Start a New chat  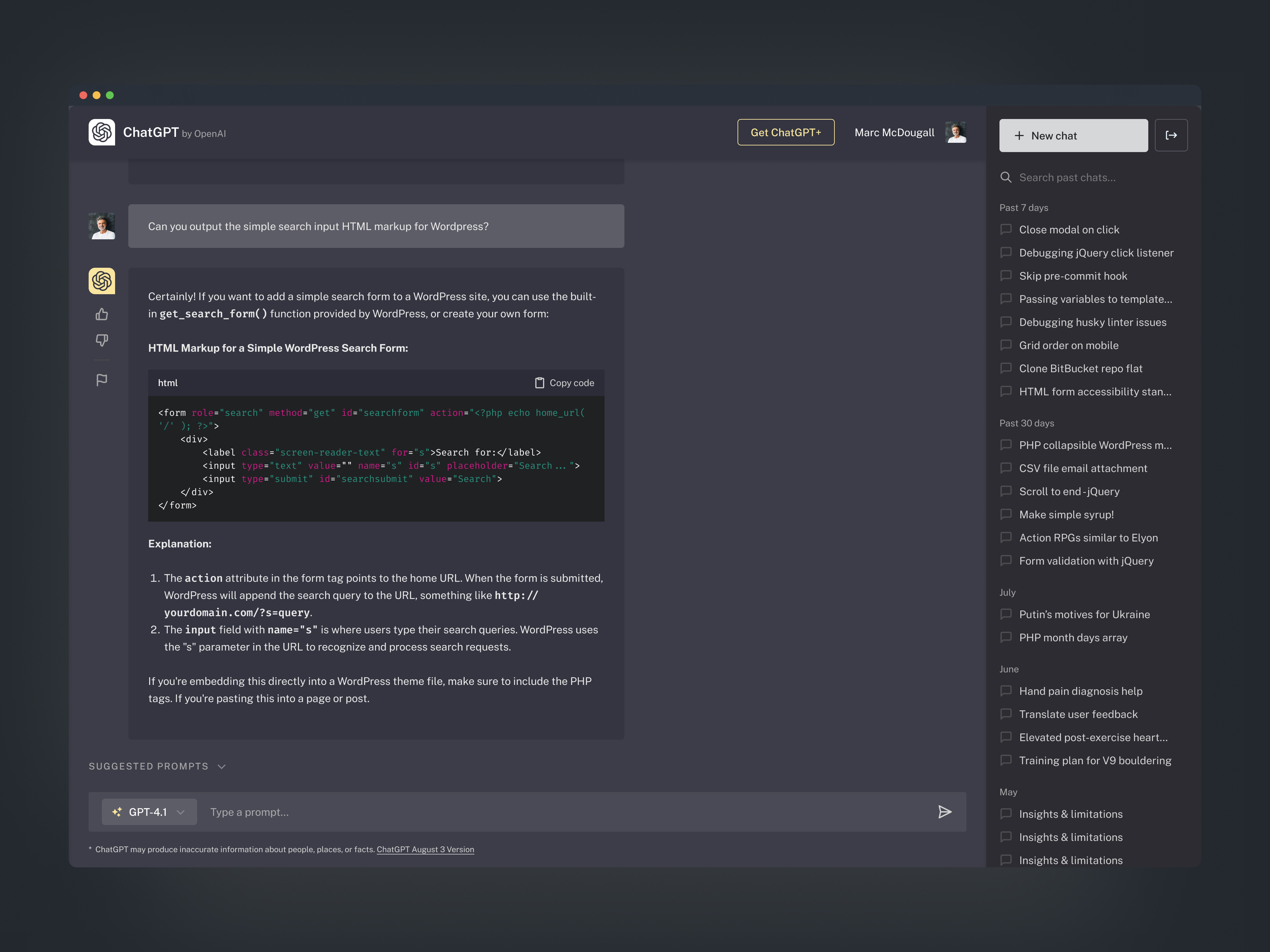tap(1073, 135)
